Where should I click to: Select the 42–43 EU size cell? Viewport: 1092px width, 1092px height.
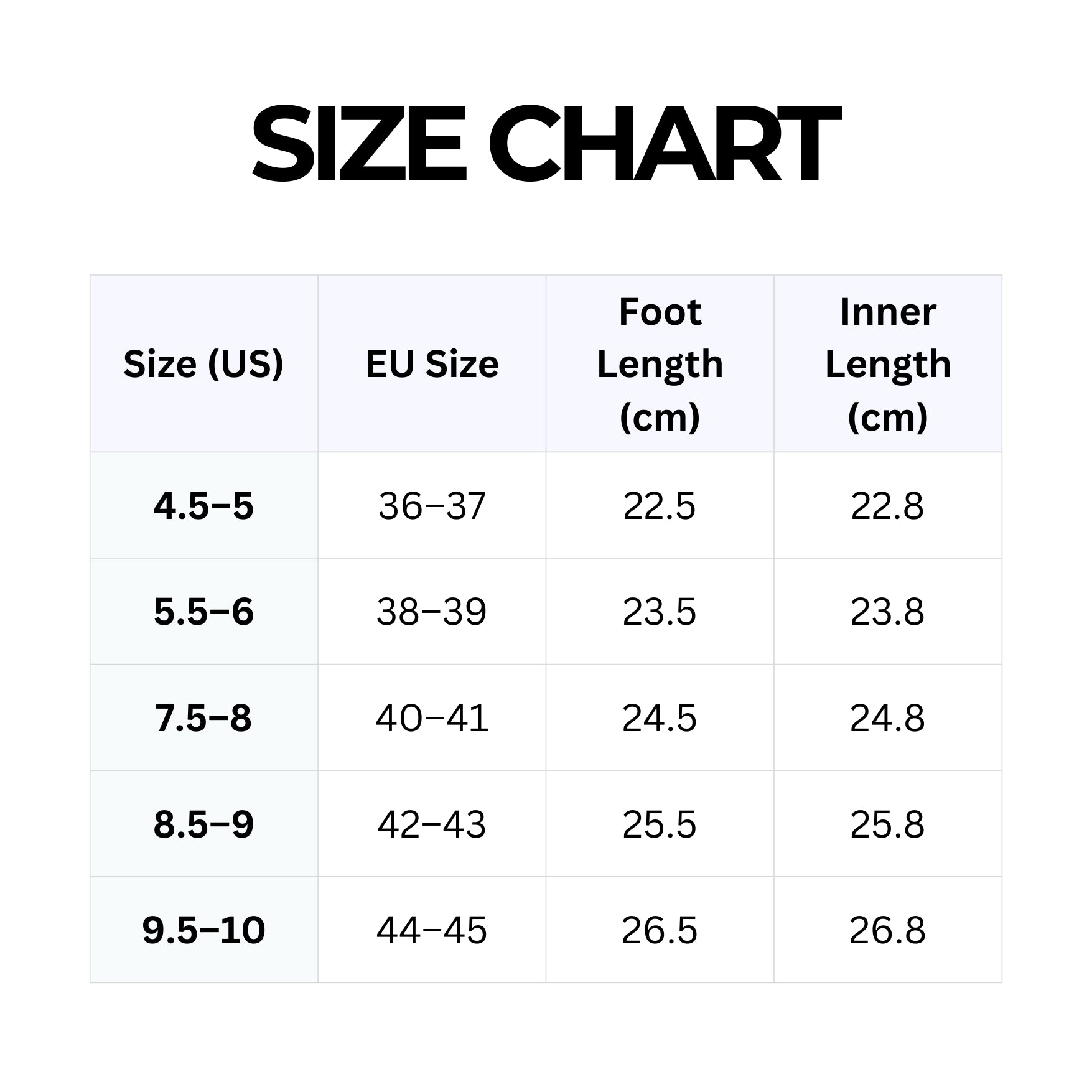pos(432,824)
